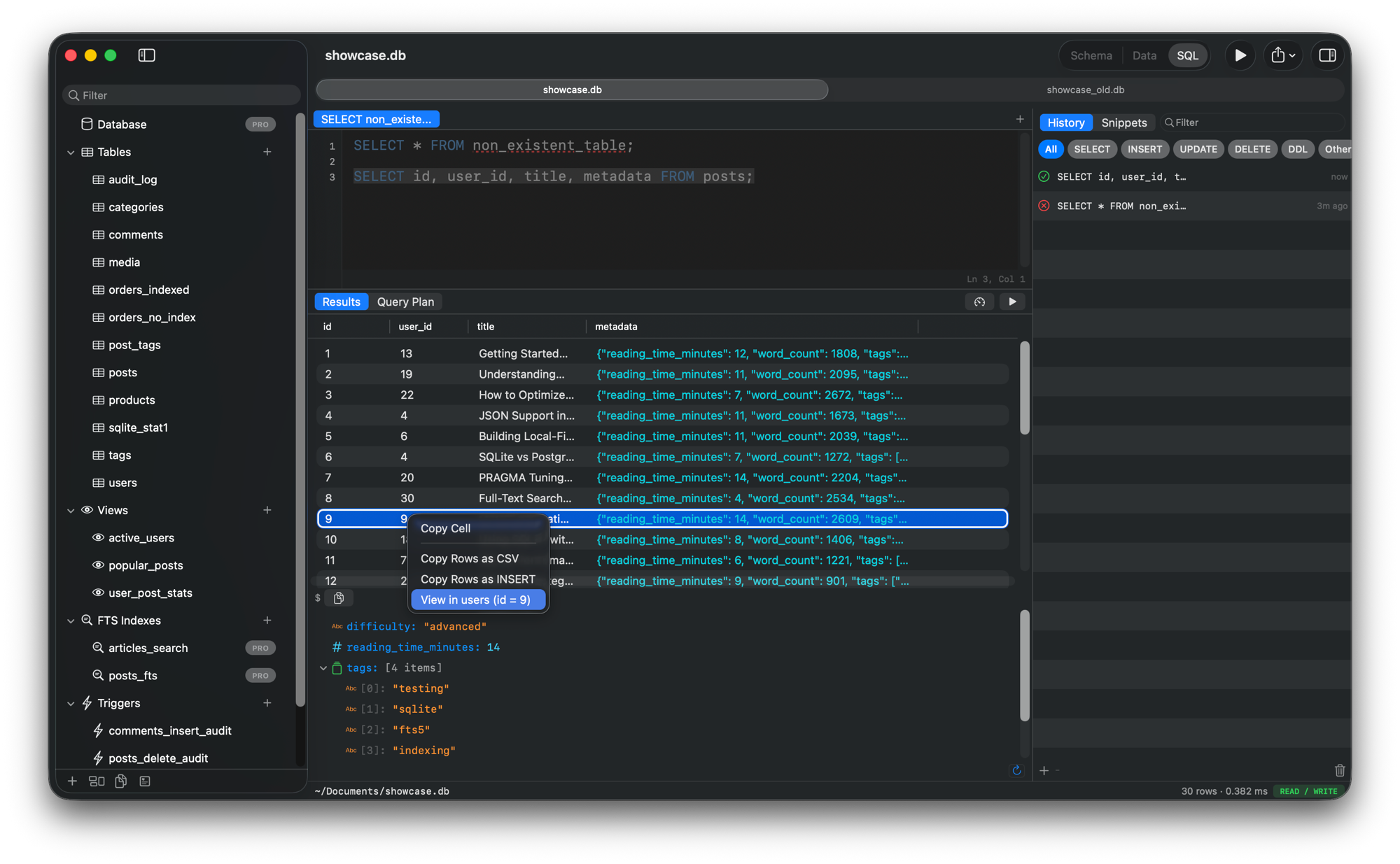The image size is (1400, 864).
Task: Choose View in users (id = 9)
Action: (x=476, y=600)
